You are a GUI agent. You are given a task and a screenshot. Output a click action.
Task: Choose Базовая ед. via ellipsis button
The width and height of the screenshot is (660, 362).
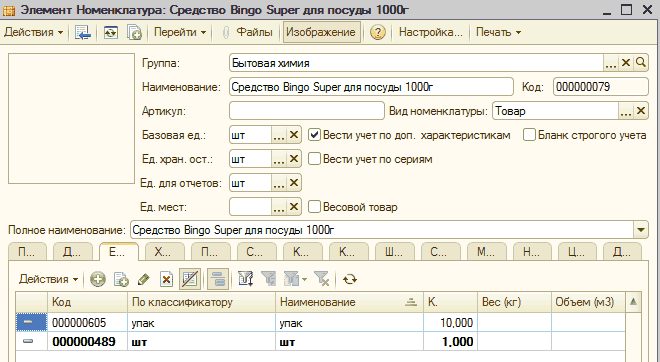[279, 135]
